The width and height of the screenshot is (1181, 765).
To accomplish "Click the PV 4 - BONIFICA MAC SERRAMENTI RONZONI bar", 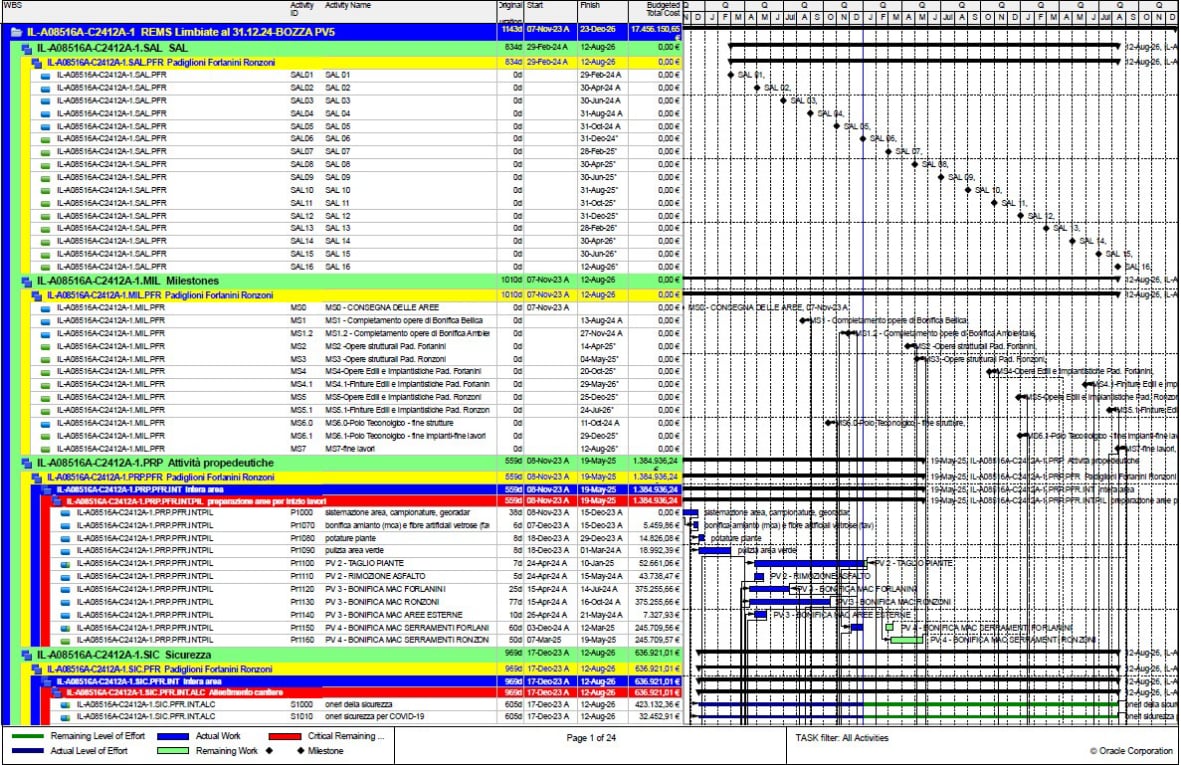I will tap(907, 640).
